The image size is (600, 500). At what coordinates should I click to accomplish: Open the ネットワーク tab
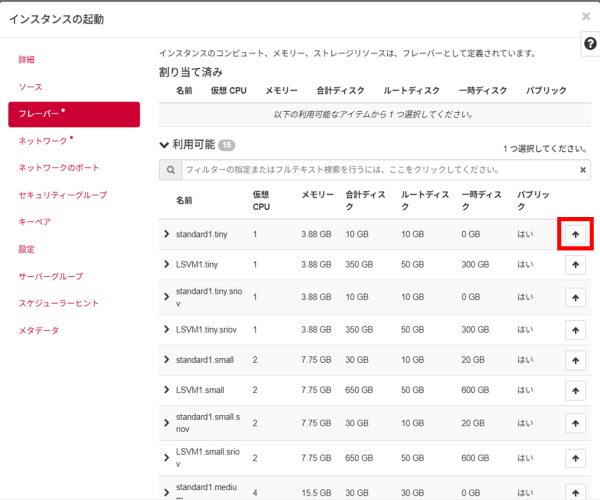click(x=43, y=141)
